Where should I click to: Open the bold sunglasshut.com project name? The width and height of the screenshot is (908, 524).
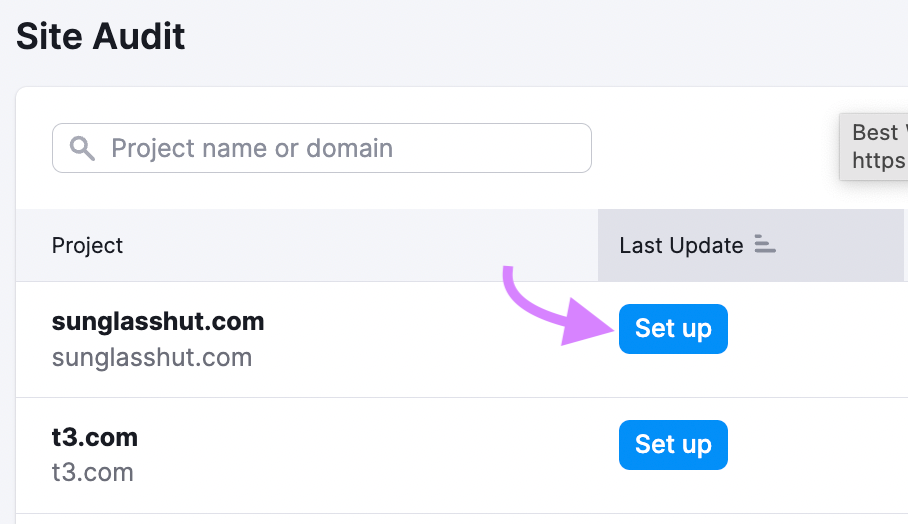pos(158,322)
